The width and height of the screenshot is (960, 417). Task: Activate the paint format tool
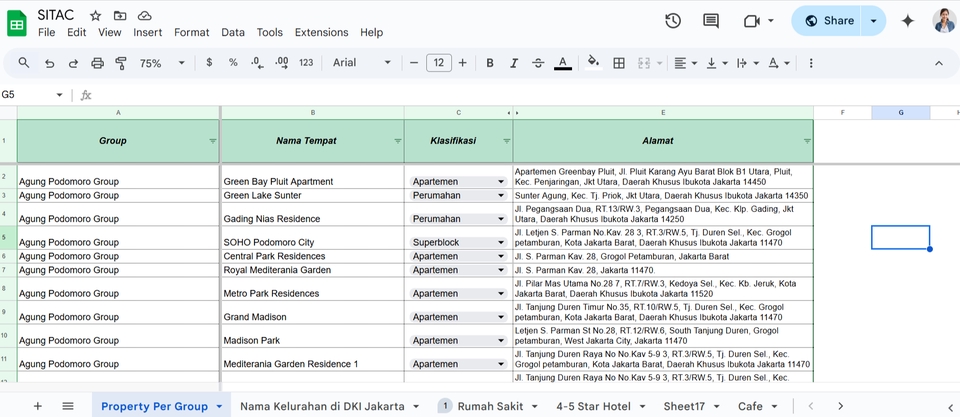coord(121,63)
